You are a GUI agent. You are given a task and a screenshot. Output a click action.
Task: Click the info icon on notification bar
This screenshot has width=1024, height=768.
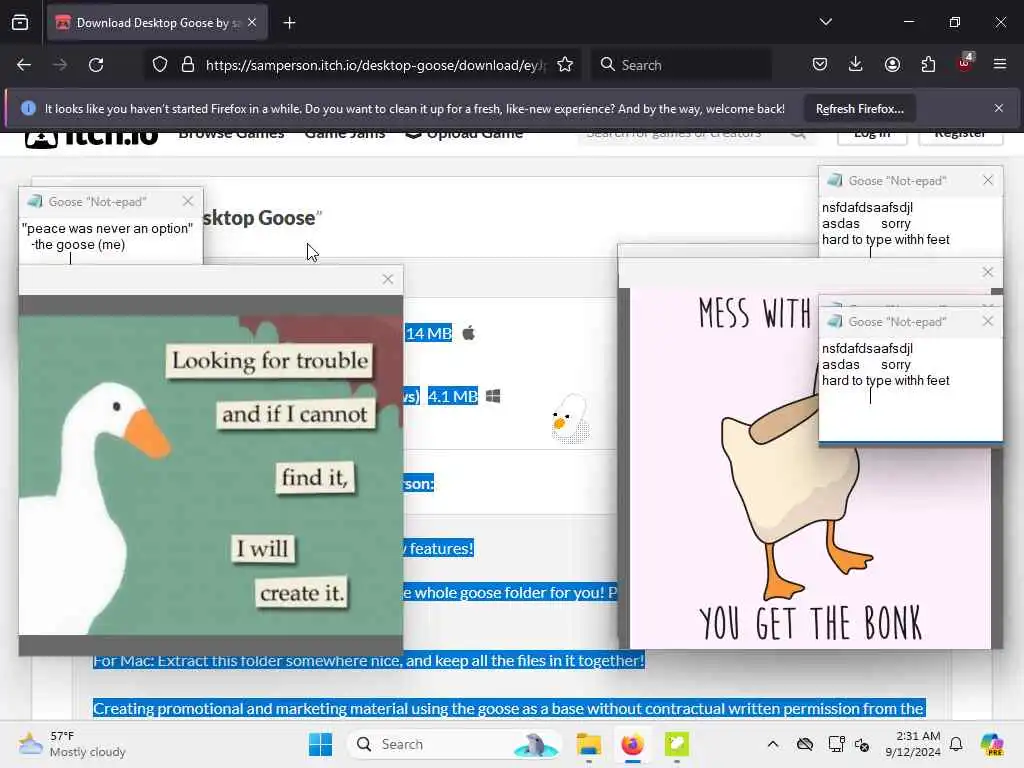(x=28, y=108)
